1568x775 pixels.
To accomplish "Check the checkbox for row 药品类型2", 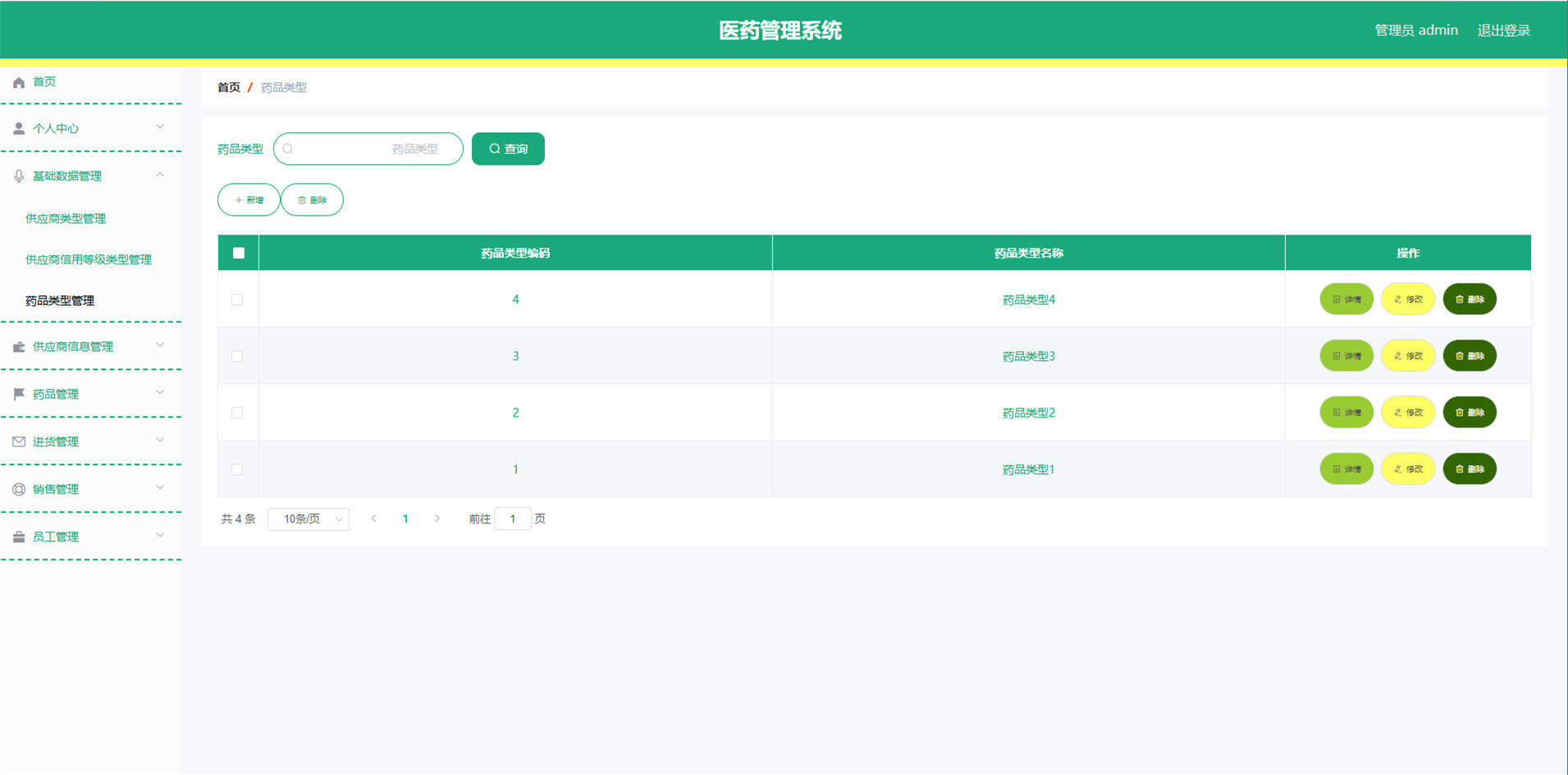I will (237, 413).
